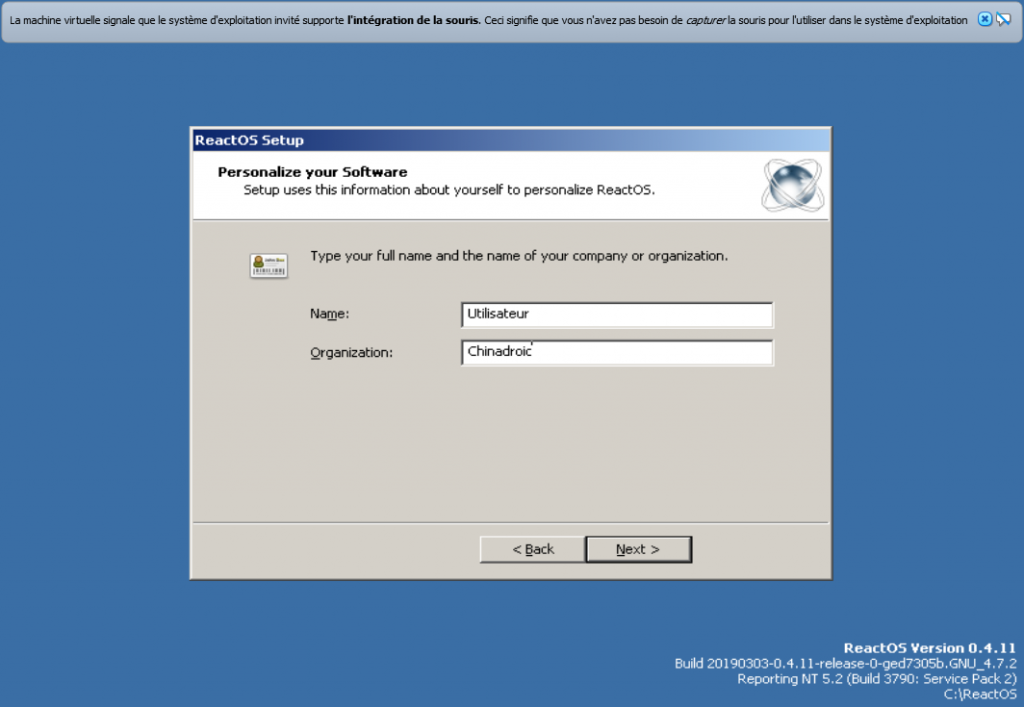Dismiss the mouse integration notification banner

pos(984,20)
